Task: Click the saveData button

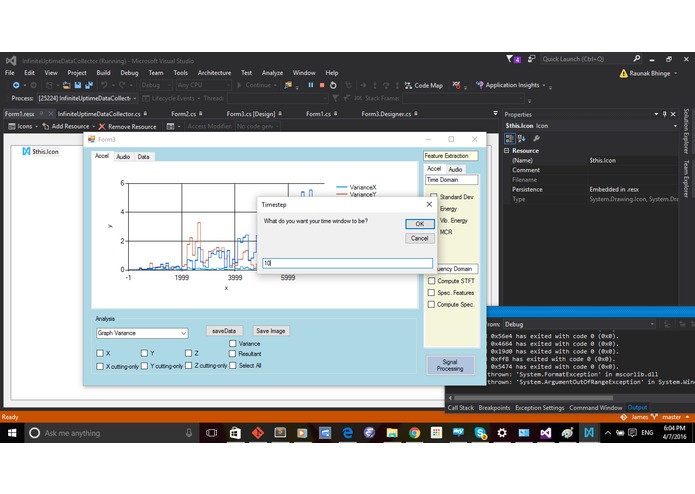Action: 224,331
